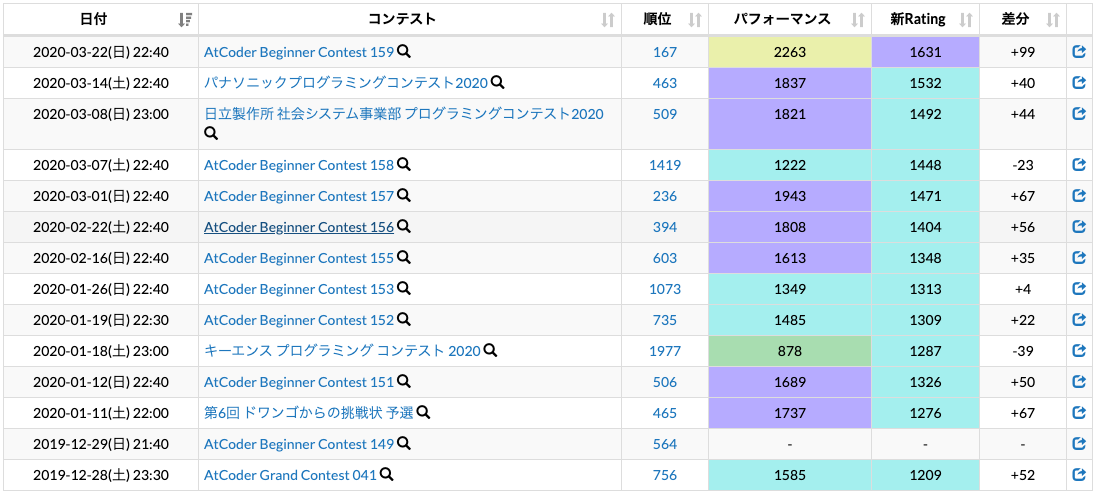Sort table by コンテスト column header
1093x491 pixels.
tap(410, 20)
